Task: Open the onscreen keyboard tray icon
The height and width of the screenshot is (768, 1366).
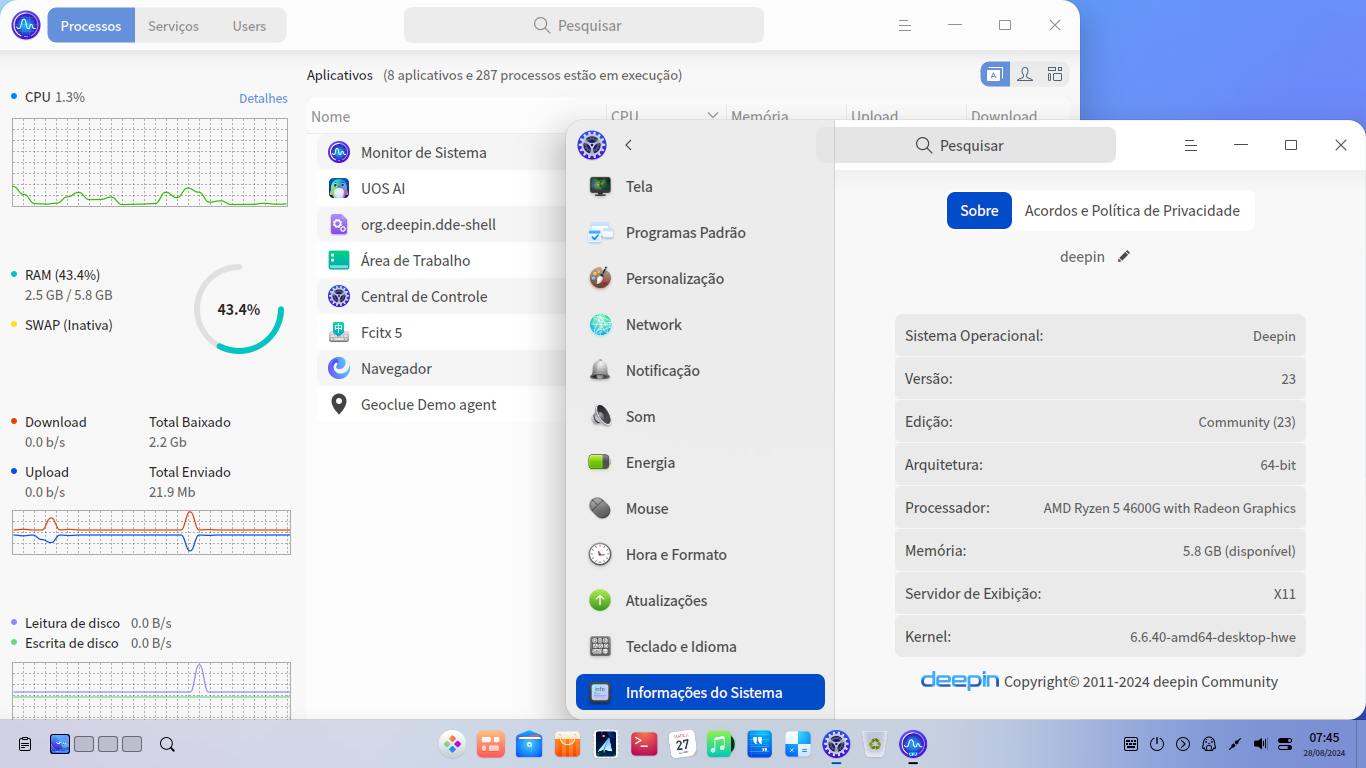Action: click(x=1131, y=744)
